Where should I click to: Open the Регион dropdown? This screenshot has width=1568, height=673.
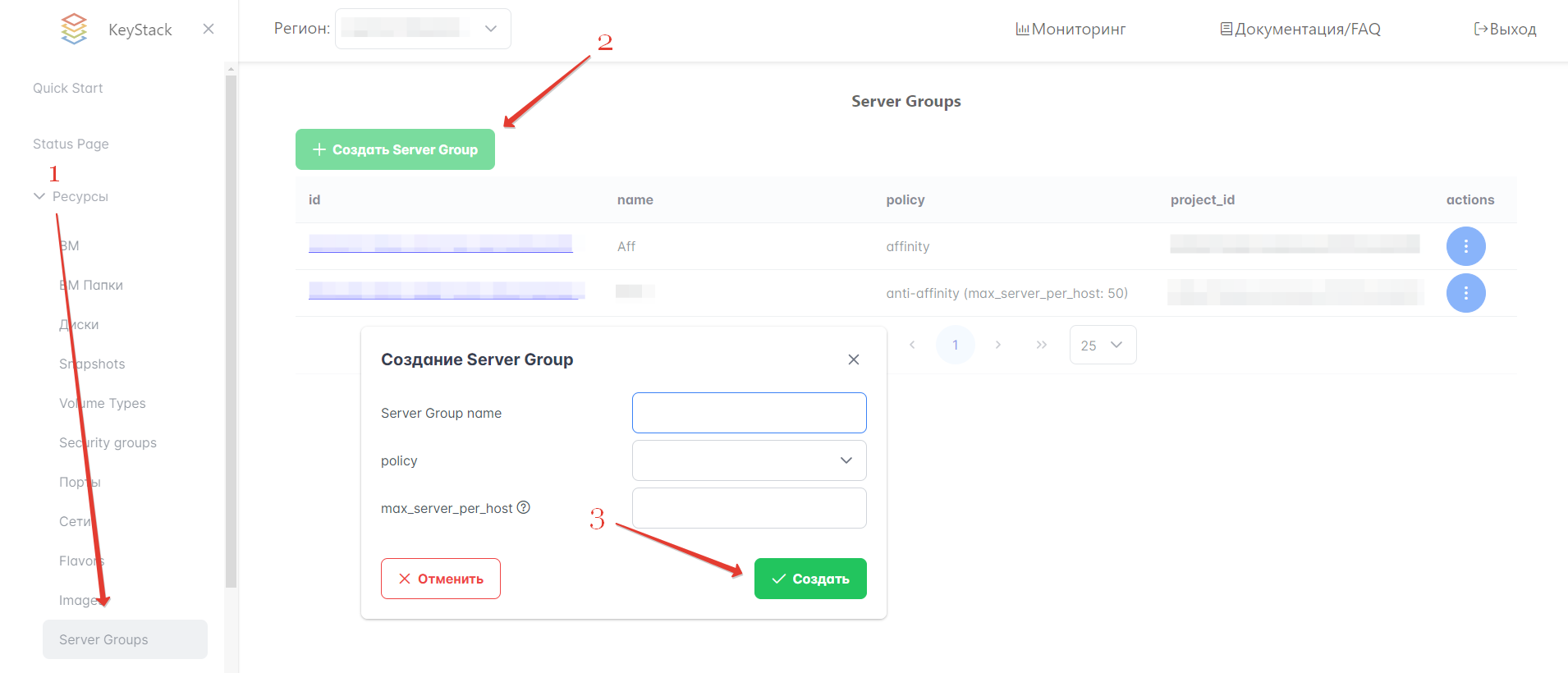tap(423, 29)
